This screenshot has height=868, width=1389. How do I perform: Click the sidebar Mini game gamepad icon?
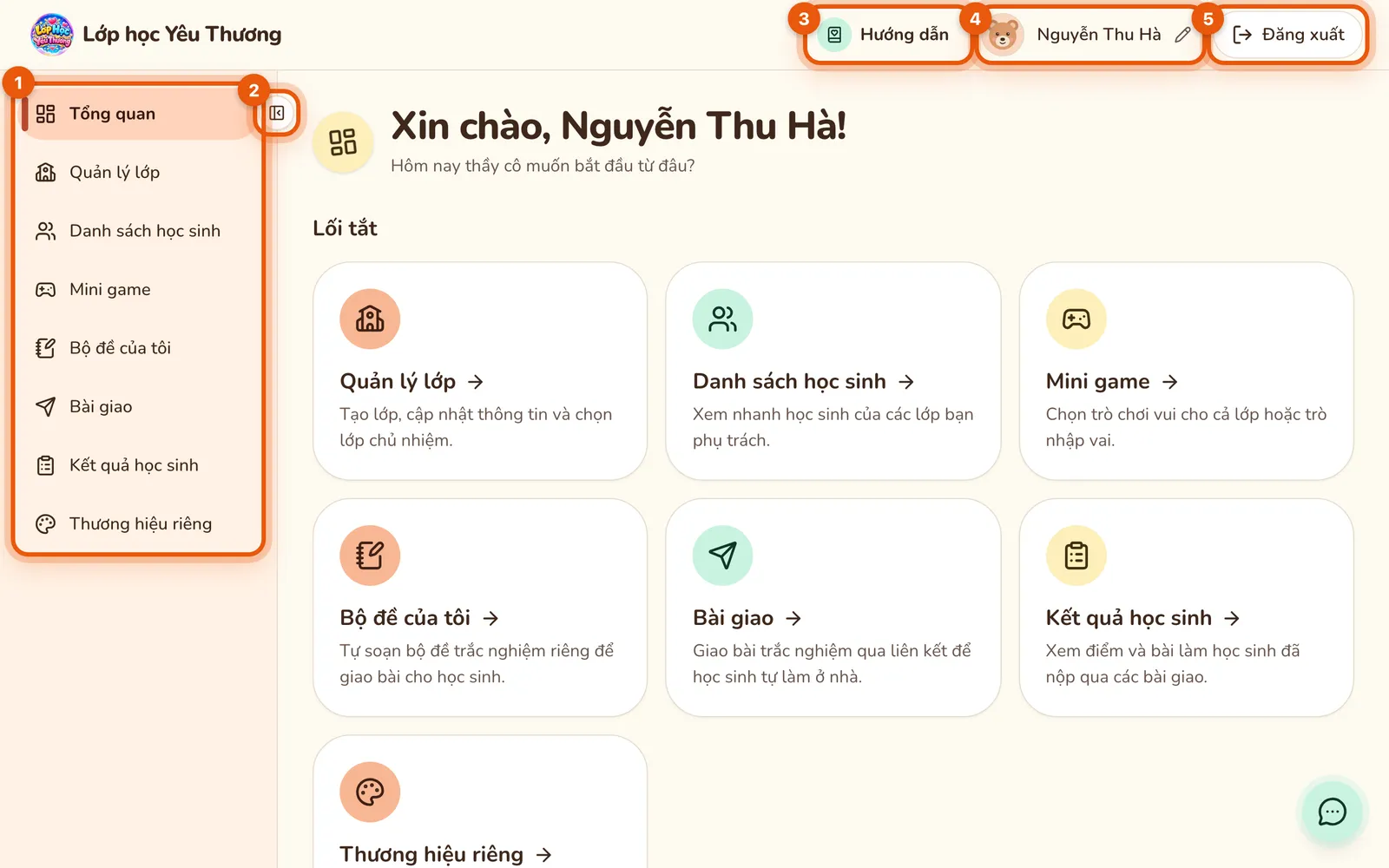(x=45, y=290)
